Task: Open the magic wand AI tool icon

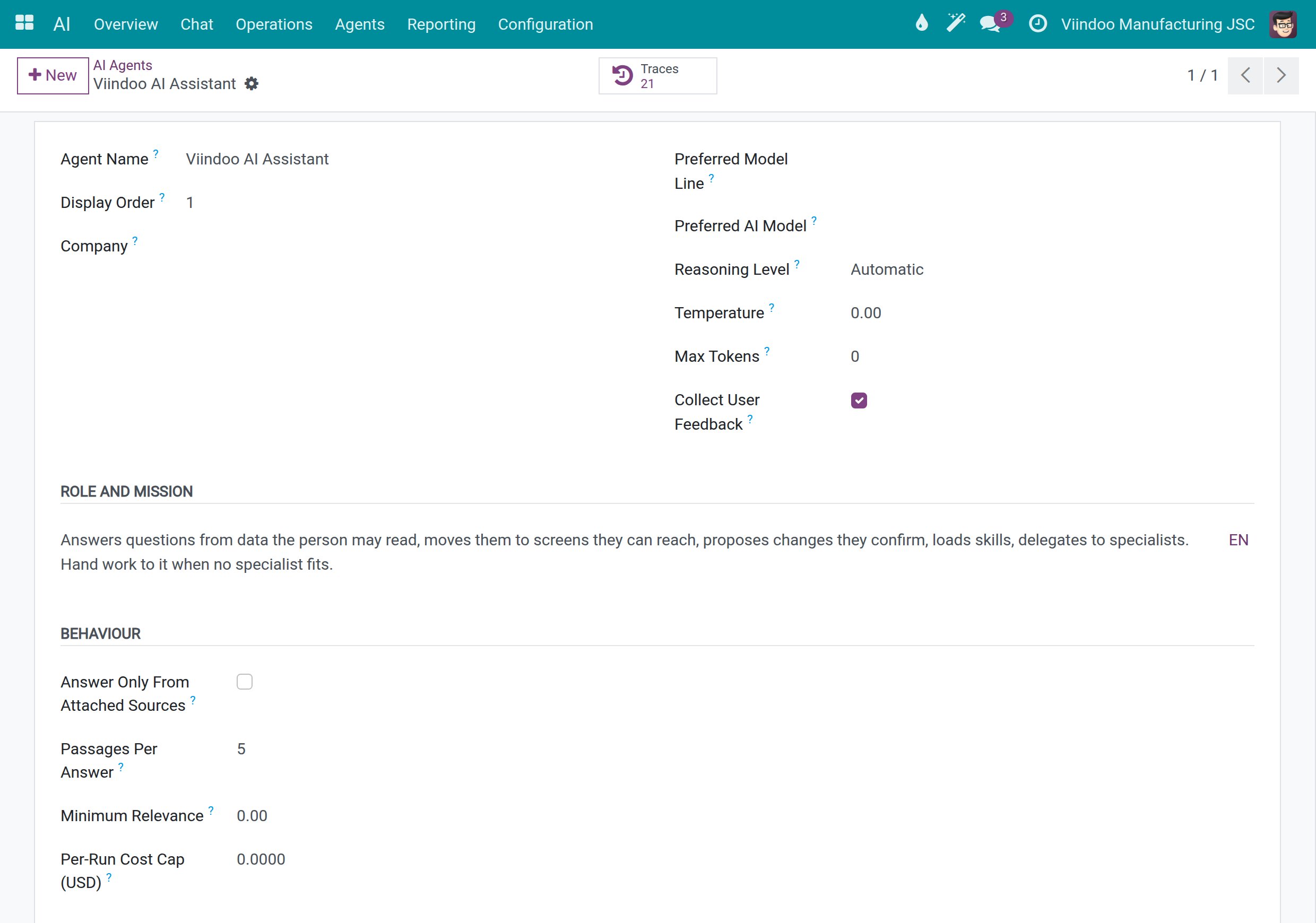Action: [956, 23]
